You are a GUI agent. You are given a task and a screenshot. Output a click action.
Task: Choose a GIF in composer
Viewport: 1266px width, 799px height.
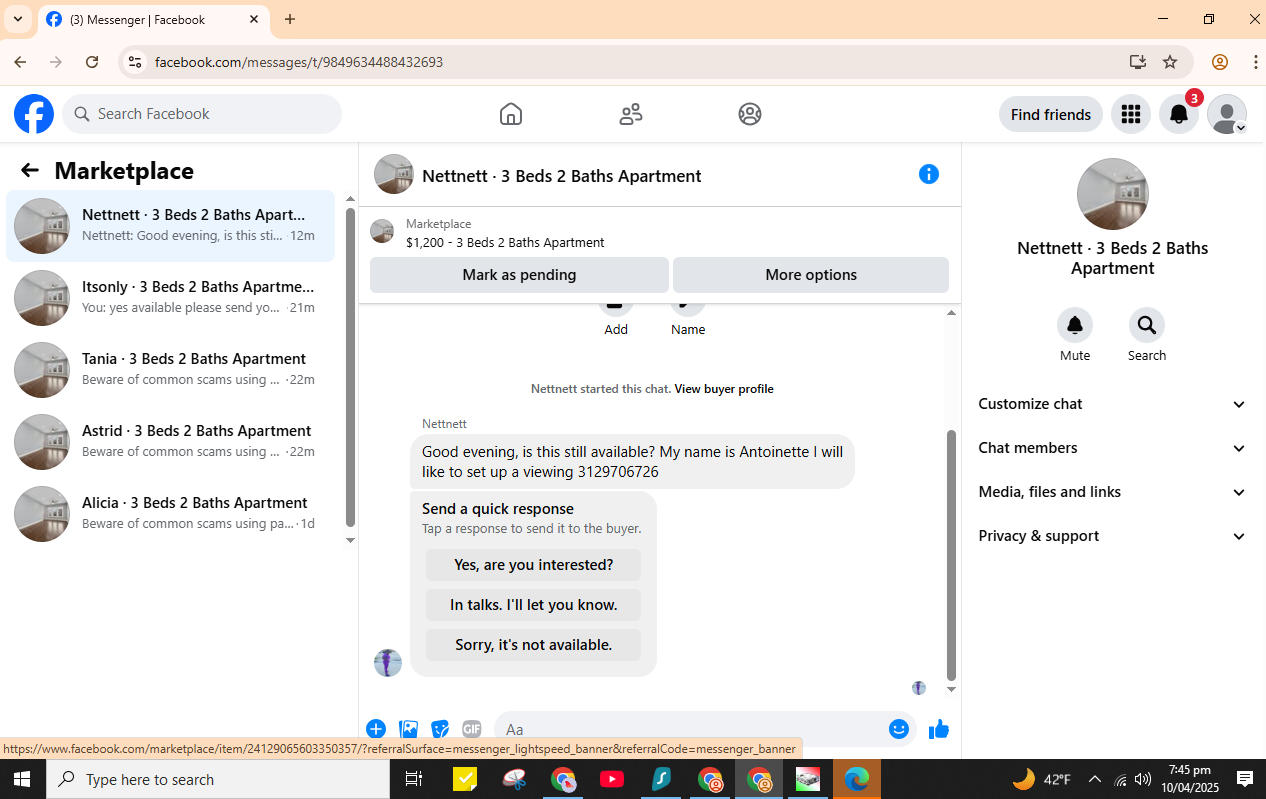click(472, 729)
